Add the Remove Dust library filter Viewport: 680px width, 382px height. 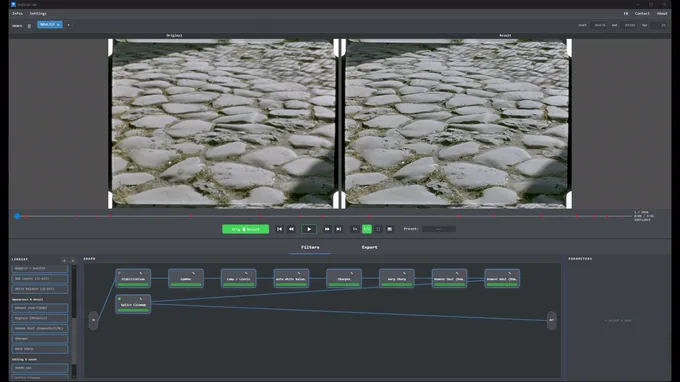40,328
